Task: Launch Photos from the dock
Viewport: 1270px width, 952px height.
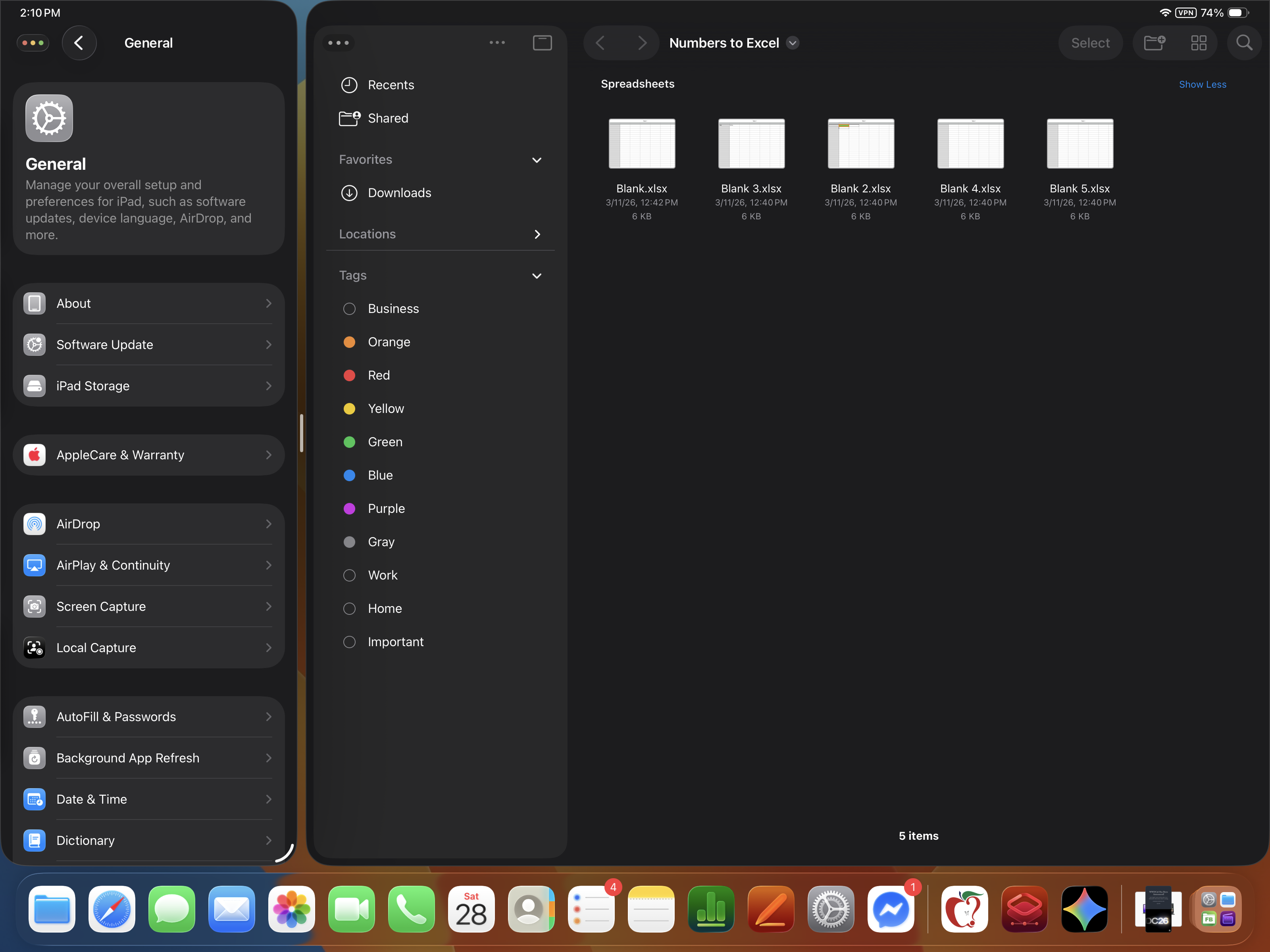Action: click(x=292, y=910)
